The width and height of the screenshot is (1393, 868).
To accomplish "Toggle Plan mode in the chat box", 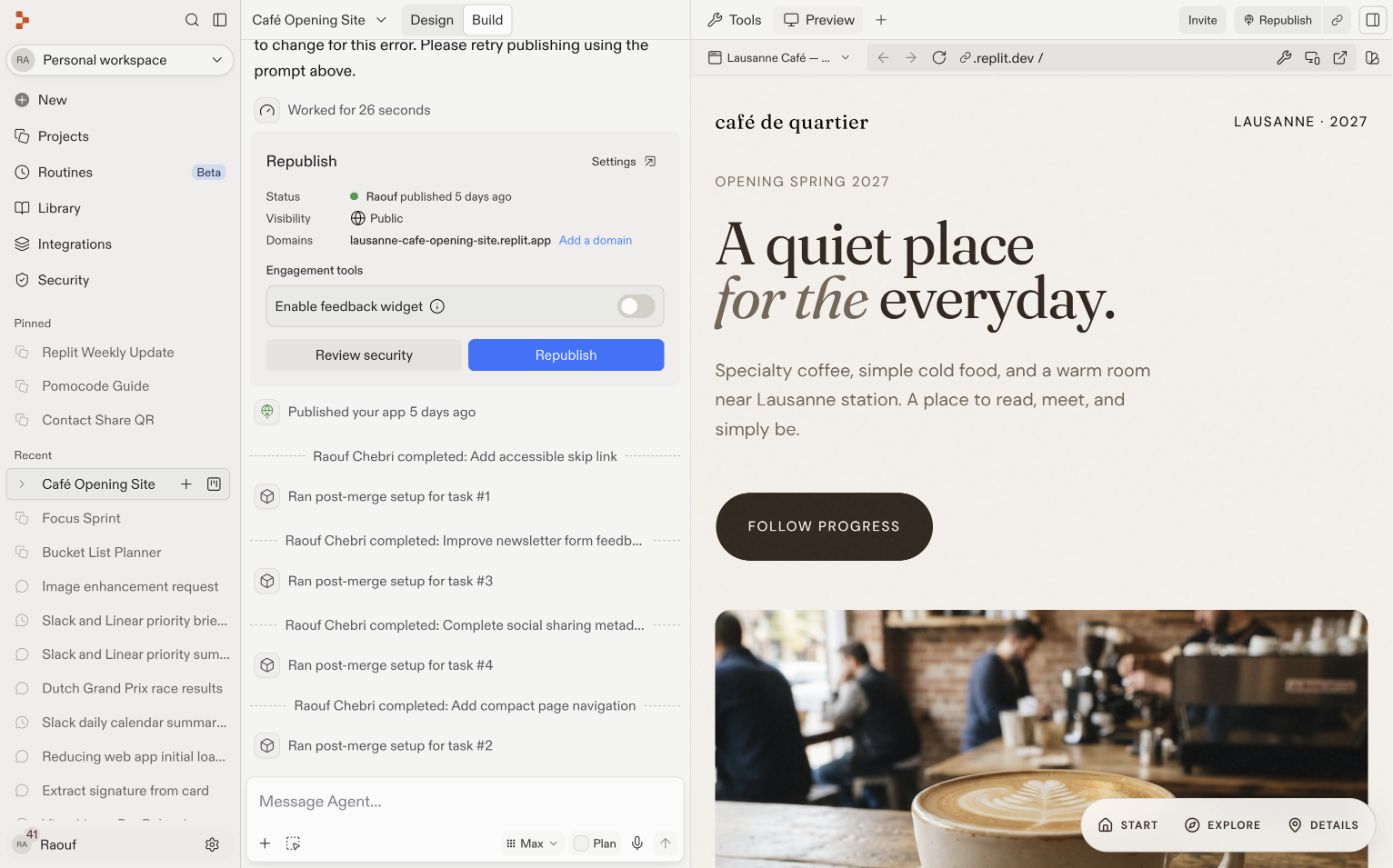I will (x=595, y=843).
